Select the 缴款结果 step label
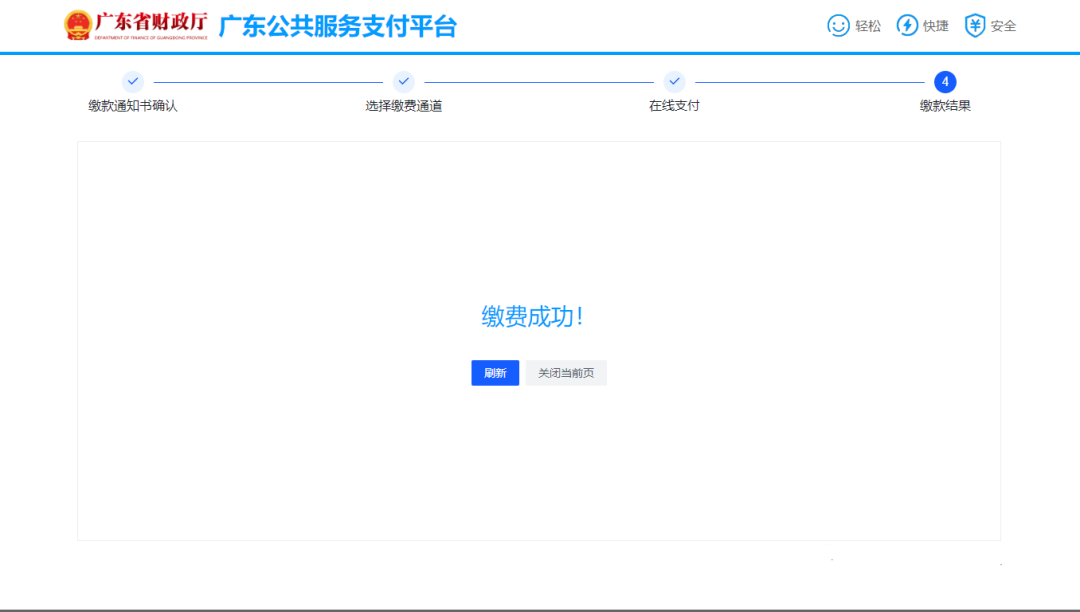The height and width of the screenshot is (612, 1080). (x=945, y=106)
